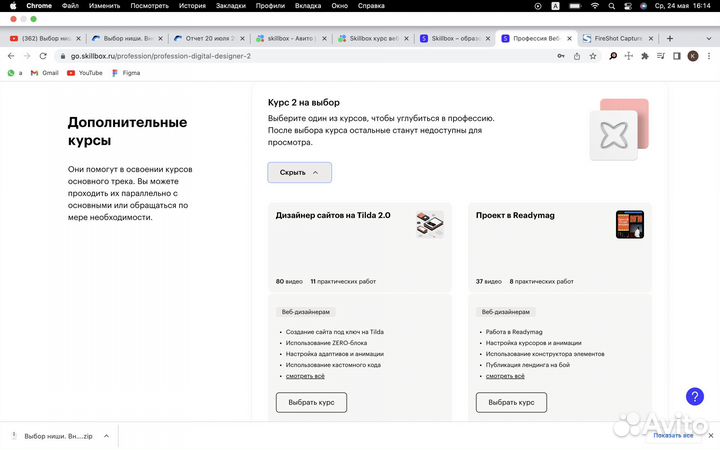The width and height of the screenshot is (720, 450).
Task: Open the Справка menu
Action: click(371, 6)
